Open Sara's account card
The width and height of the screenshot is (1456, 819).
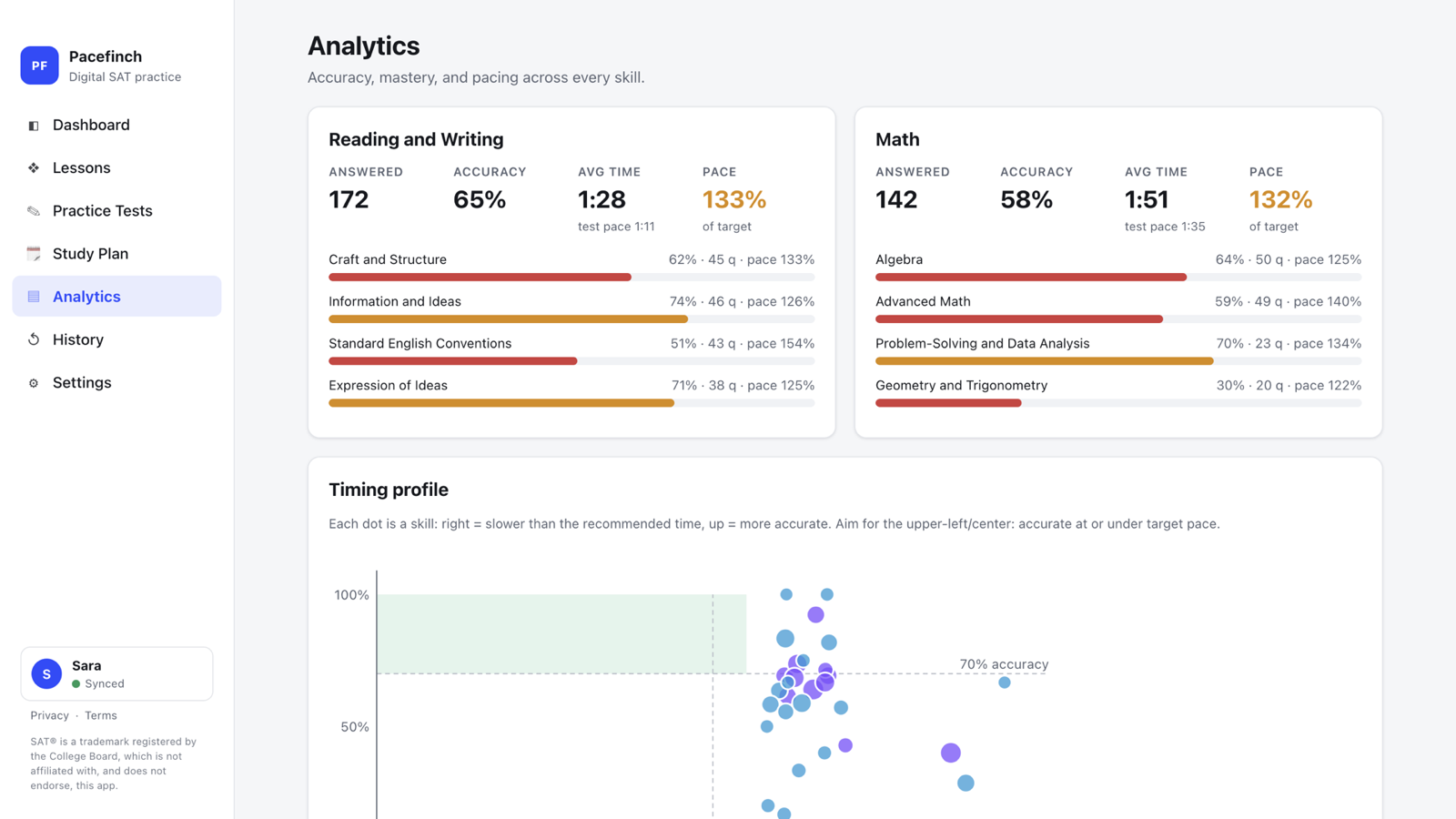116,673
